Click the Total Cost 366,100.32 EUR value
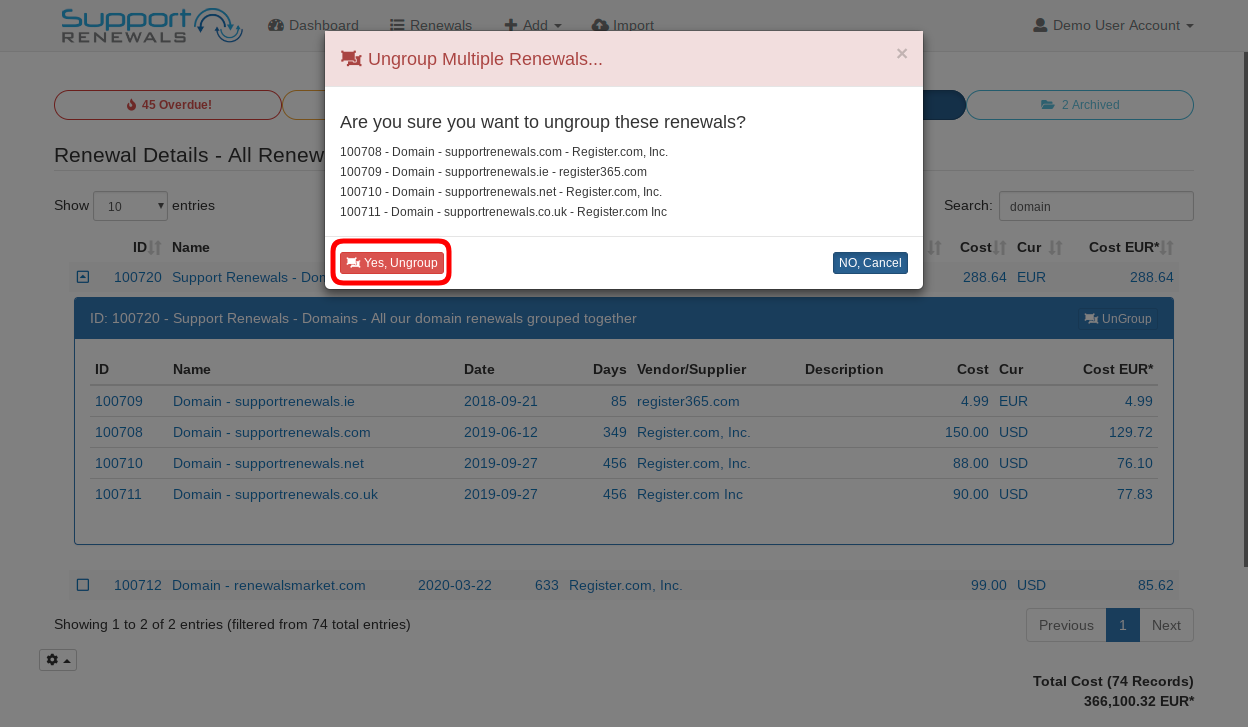The image size is (1248, 727). tap(1139, 701)
